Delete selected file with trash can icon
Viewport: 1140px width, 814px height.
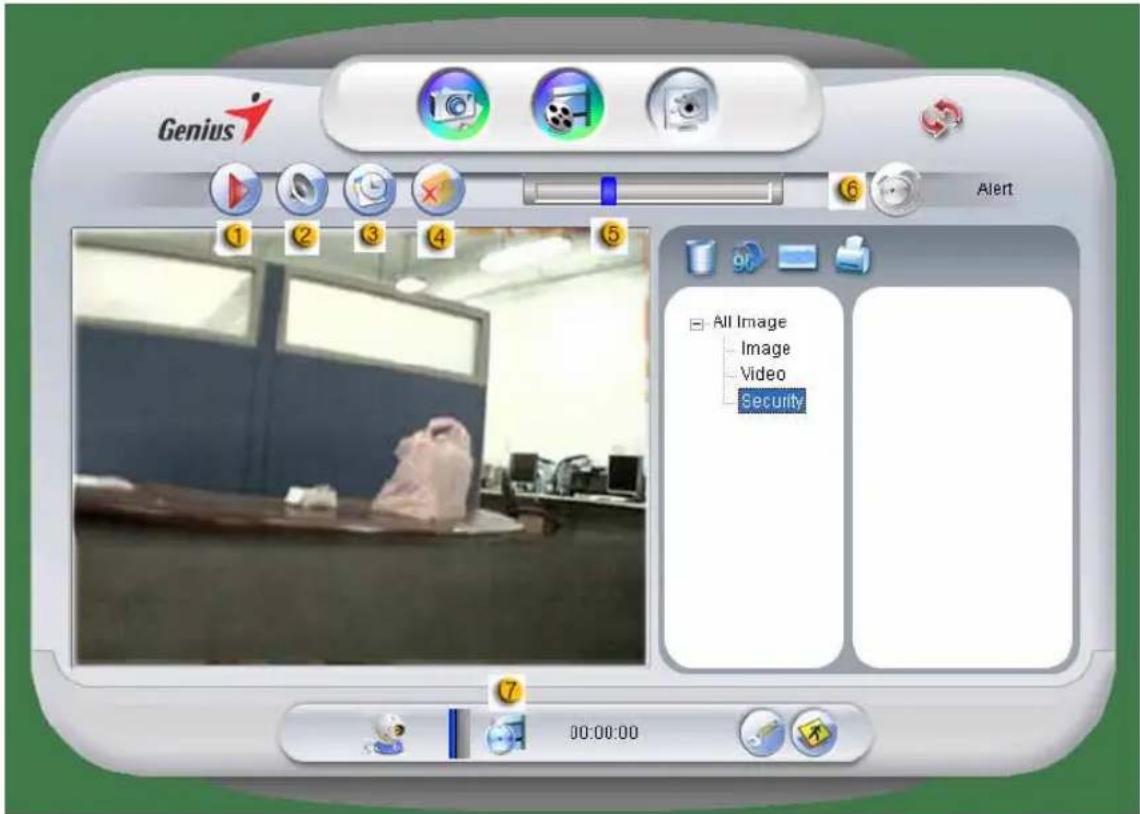click(701, 257)
